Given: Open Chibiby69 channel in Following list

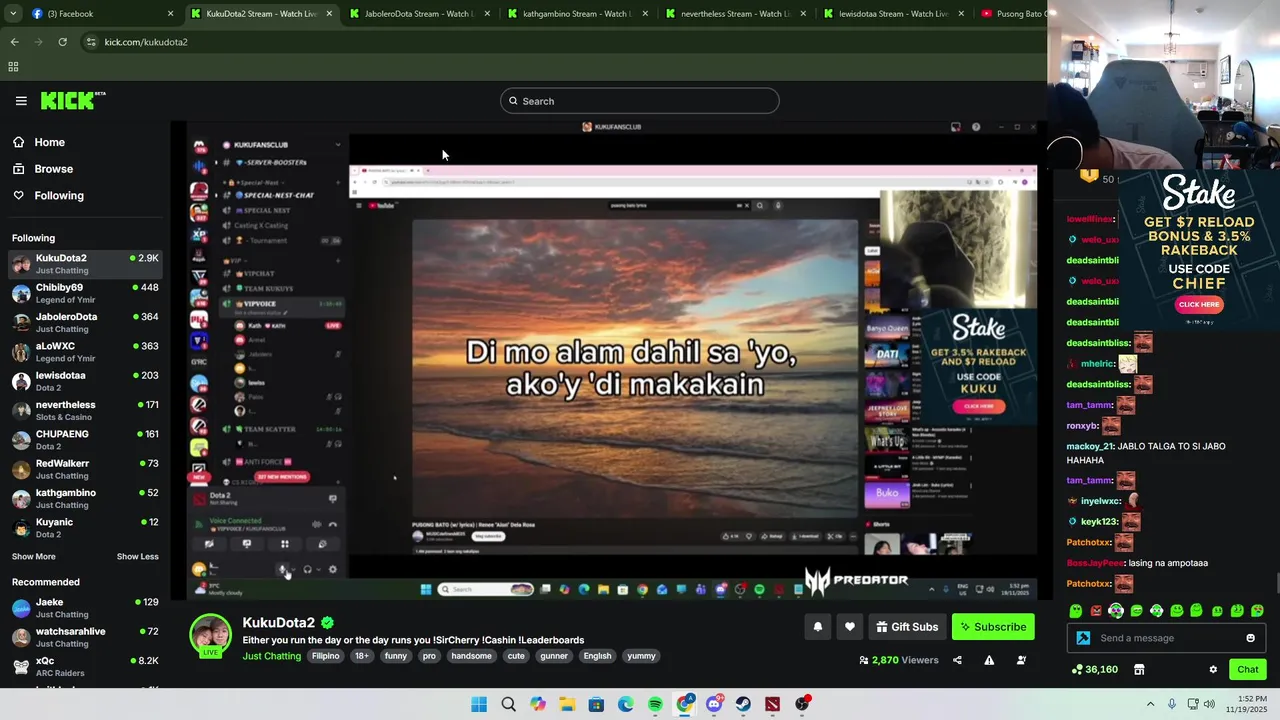Looking at the screenshot, I should [85, 293].
